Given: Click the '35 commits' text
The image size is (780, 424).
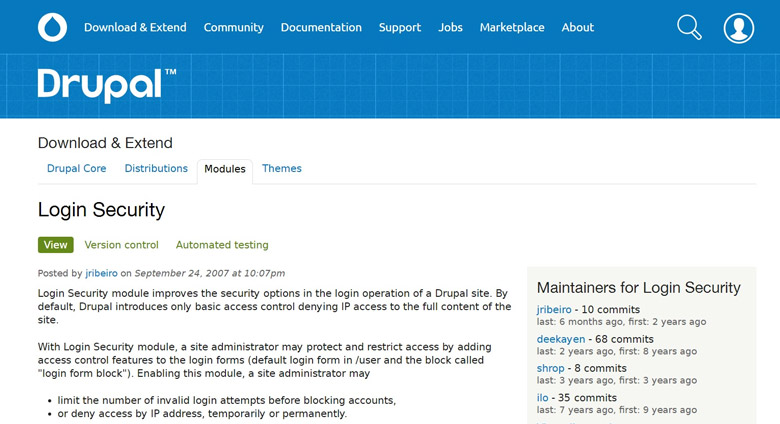Looking at the screenshot, I should [587, 398].
